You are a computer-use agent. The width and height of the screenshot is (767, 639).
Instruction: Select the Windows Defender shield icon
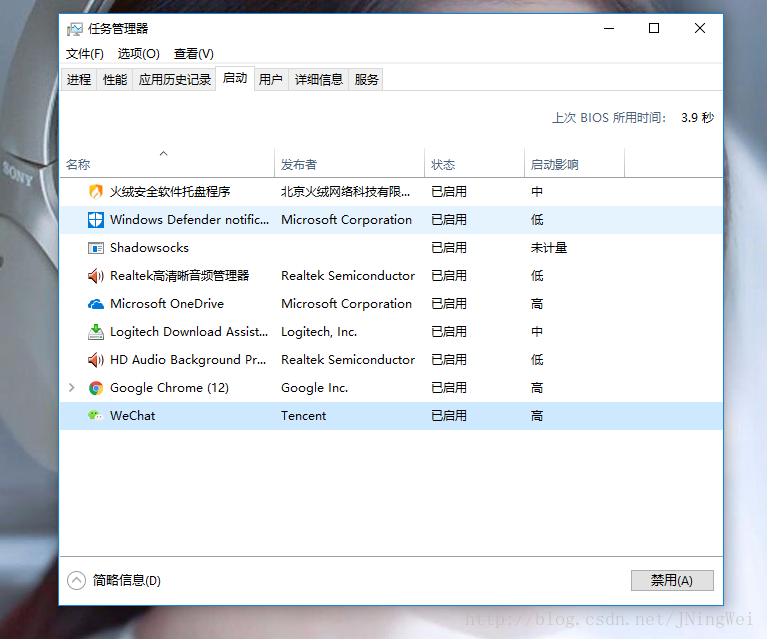[96, 220]
